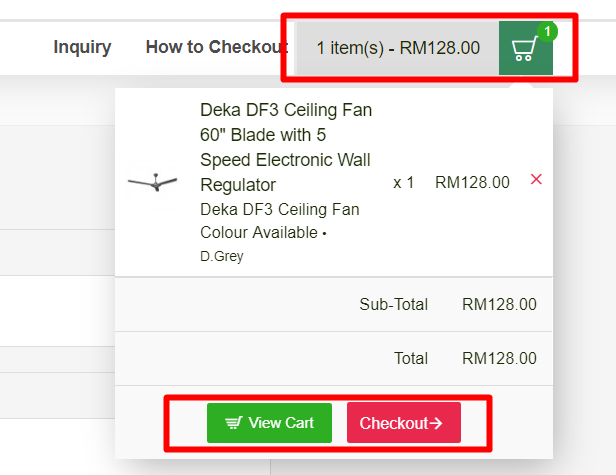Click the Sub-Total label

[394, 304]
